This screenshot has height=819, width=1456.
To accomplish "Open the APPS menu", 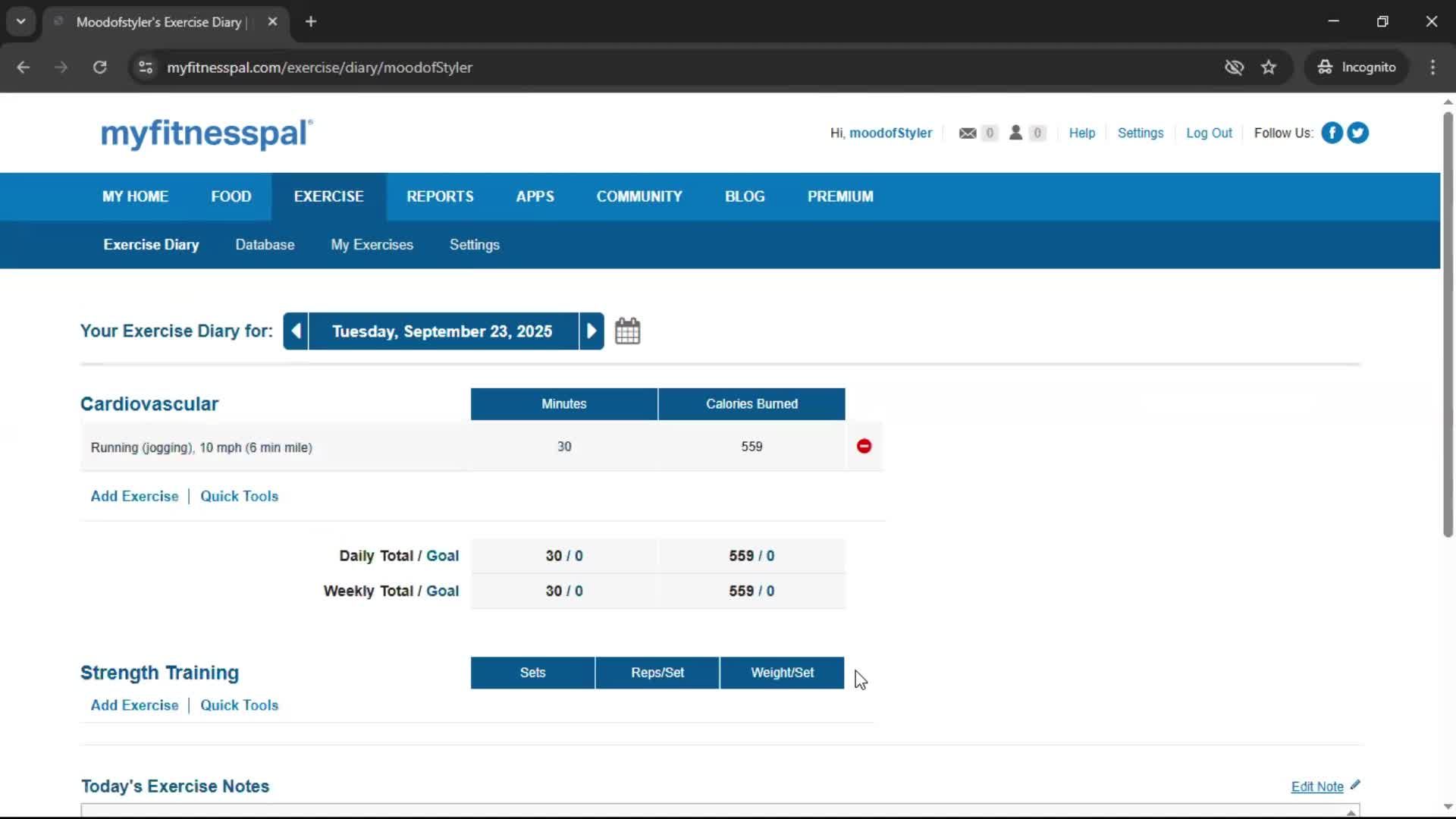I will click(535, 196).
